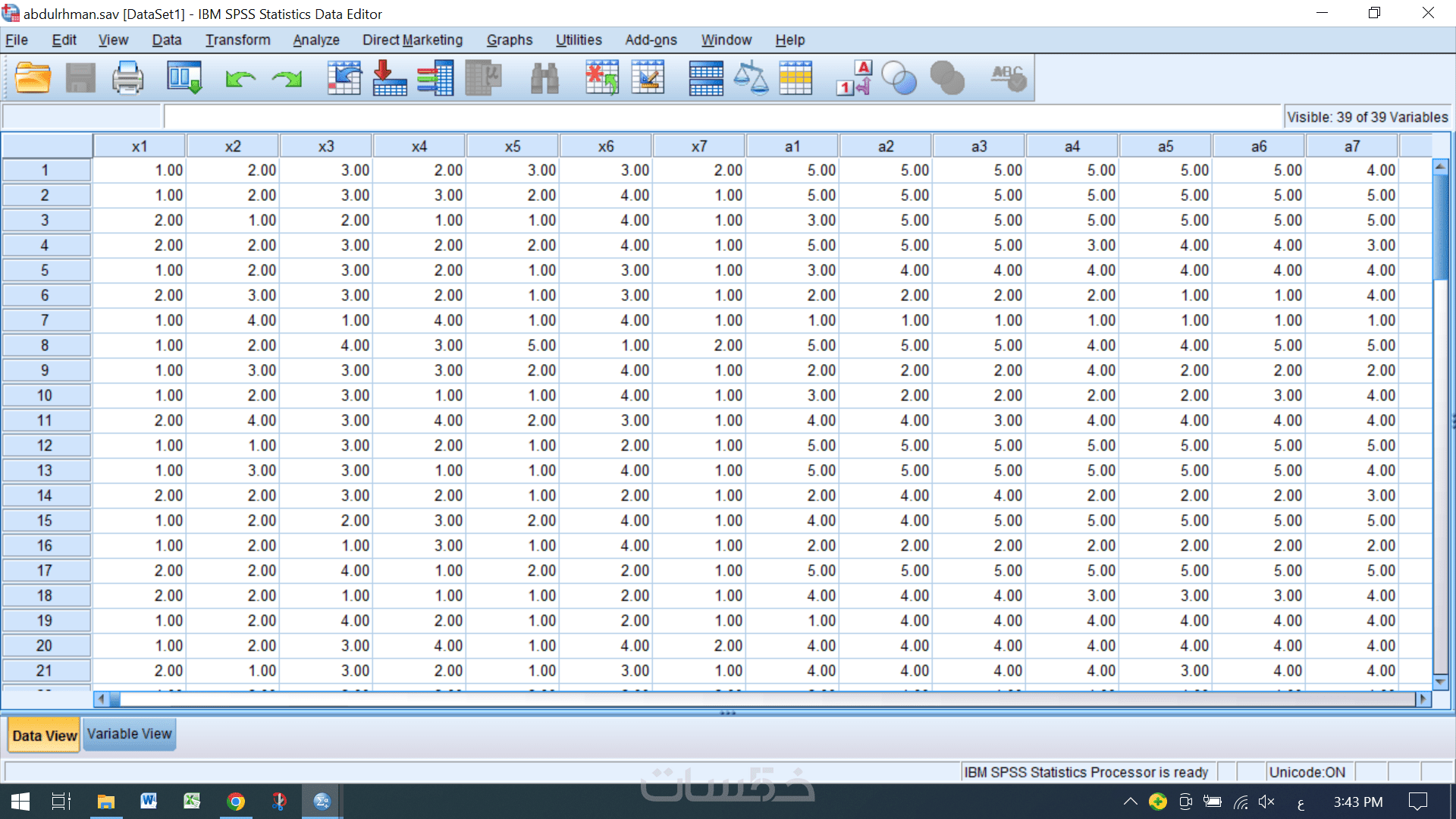Open the Analyze menu

[315, 40]
